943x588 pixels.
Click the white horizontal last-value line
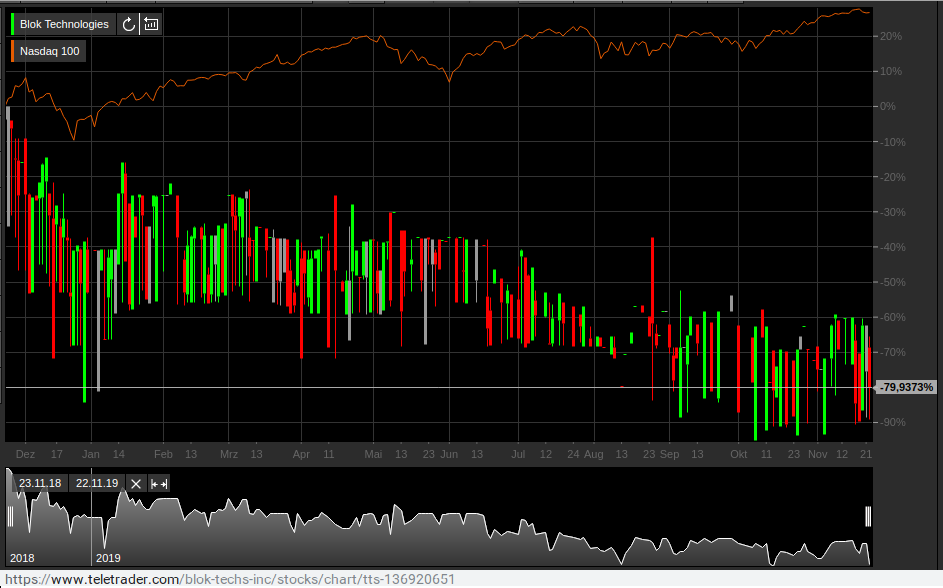[x=439, y=388]
